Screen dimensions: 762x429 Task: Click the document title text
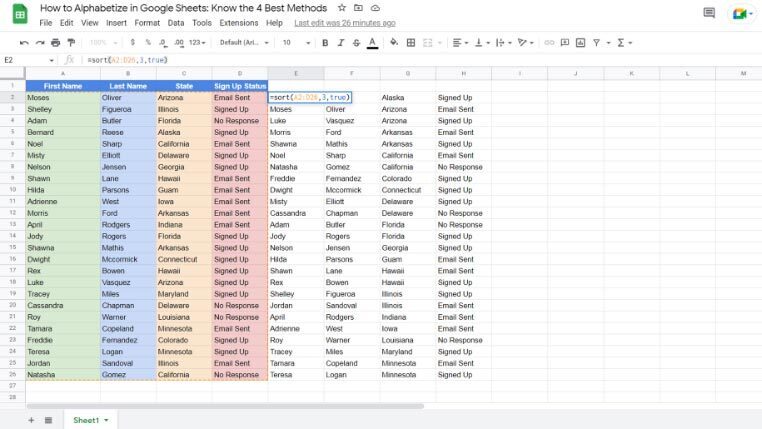[x=183, y=8]
